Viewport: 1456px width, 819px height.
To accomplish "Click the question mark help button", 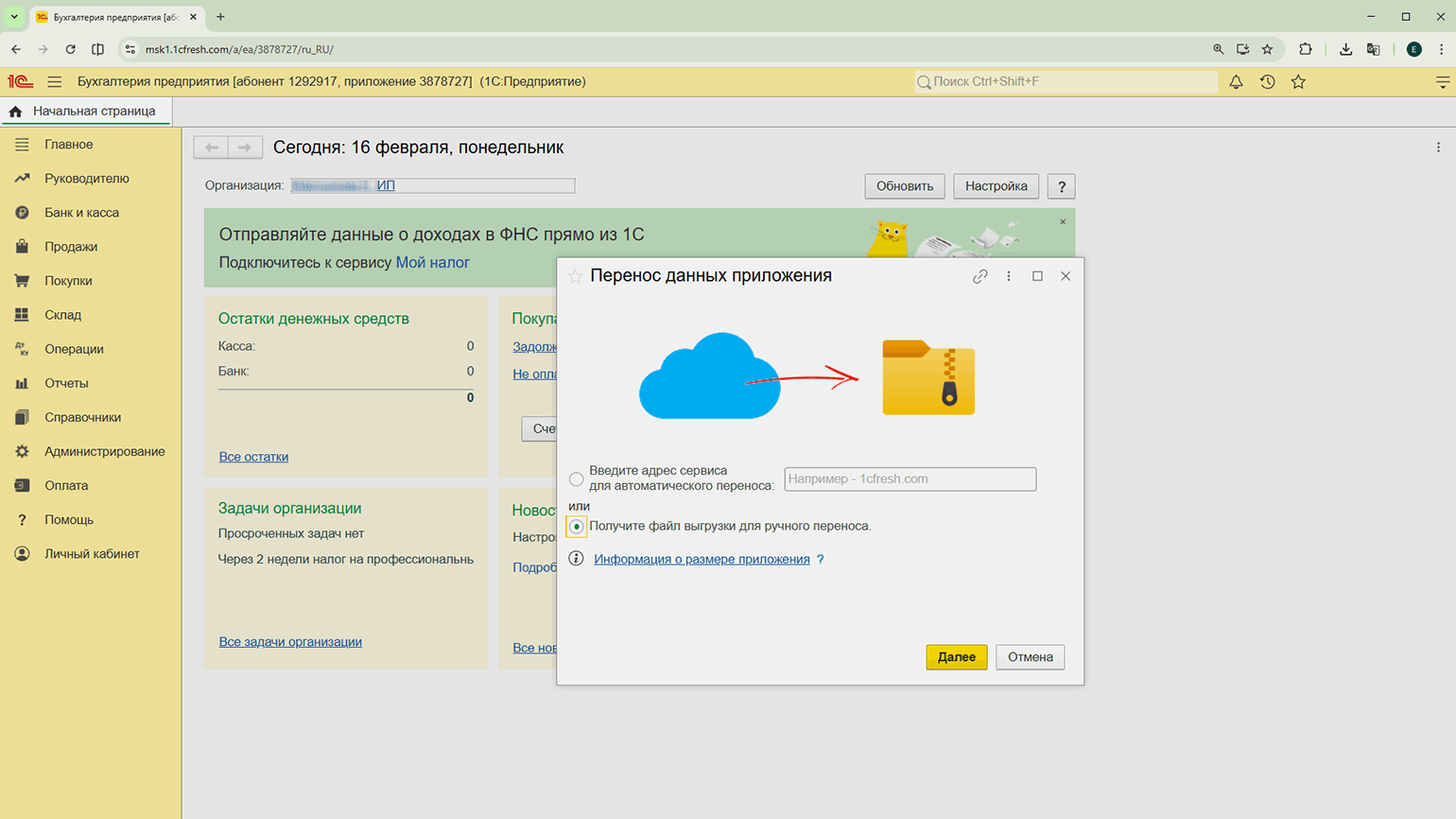I will click(x=1062, y=186).
